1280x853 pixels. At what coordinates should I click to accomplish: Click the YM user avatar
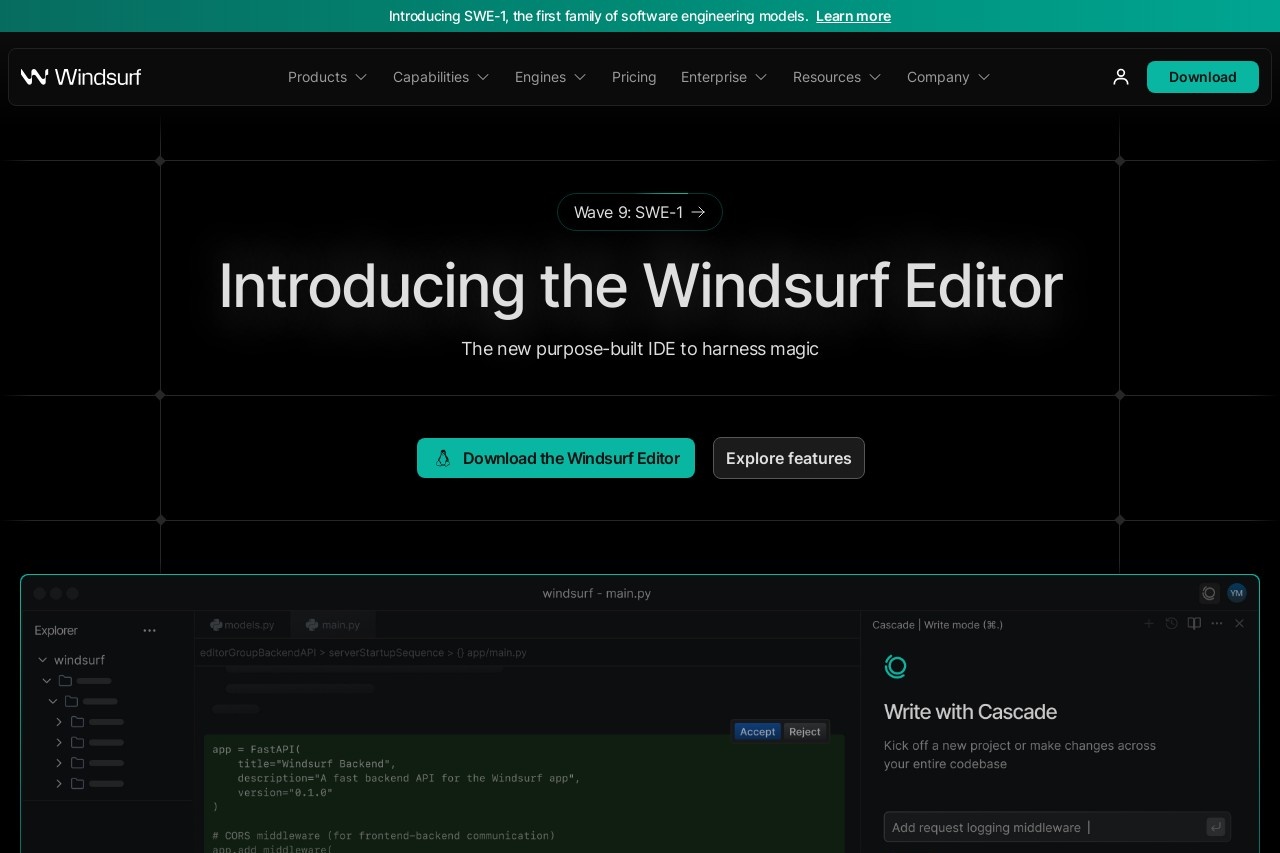[x=1237, y=593]
